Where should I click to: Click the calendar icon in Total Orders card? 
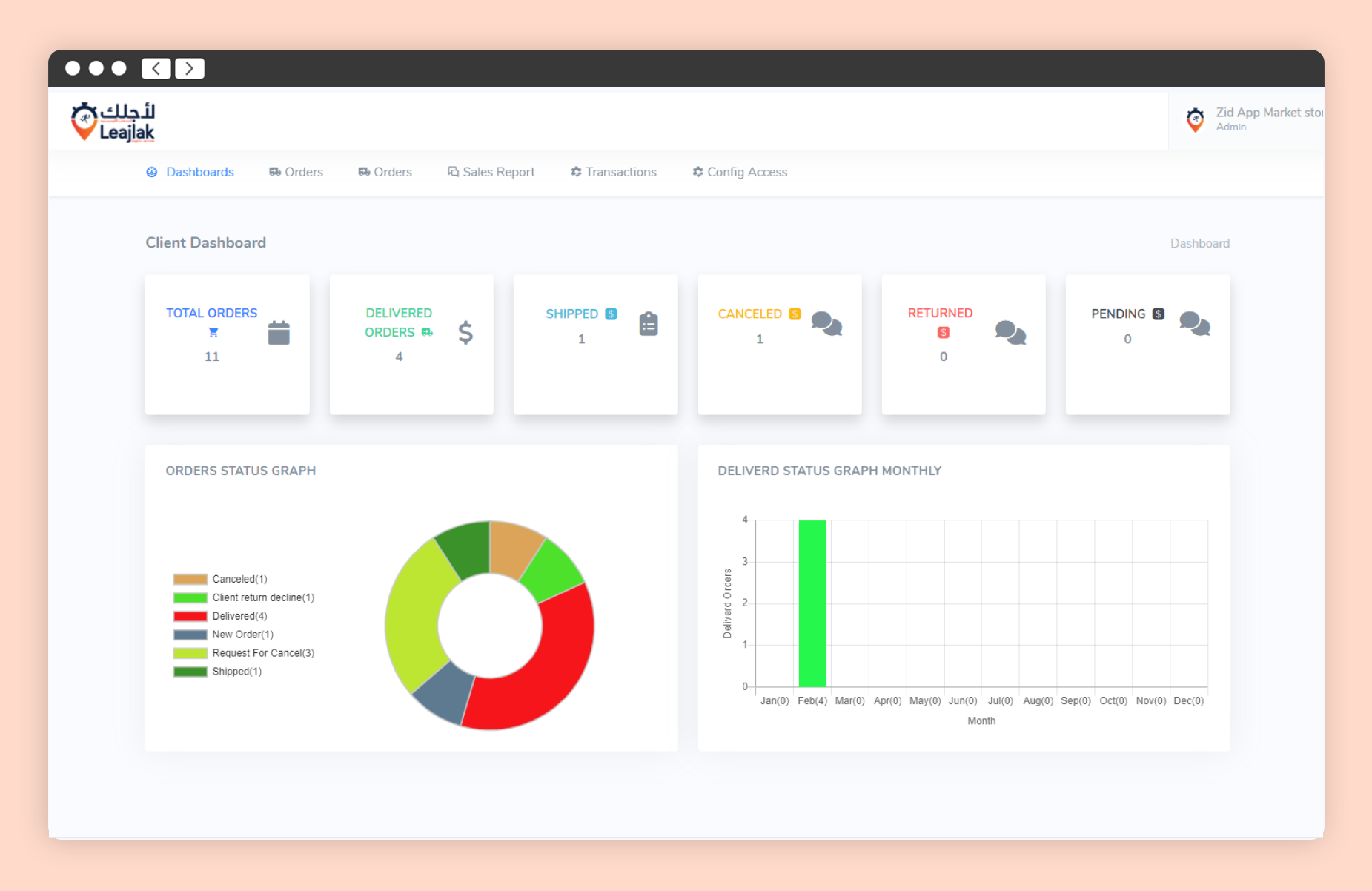[x=279, y=333]
